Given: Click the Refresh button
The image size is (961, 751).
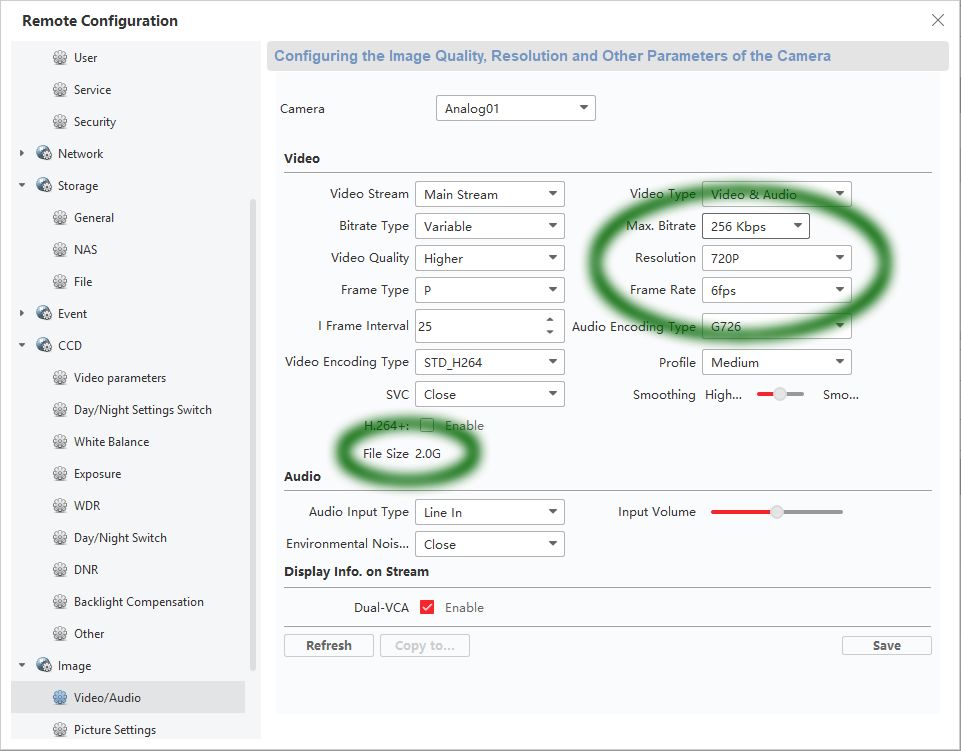Looking at the screenshot, I should 328,646.
